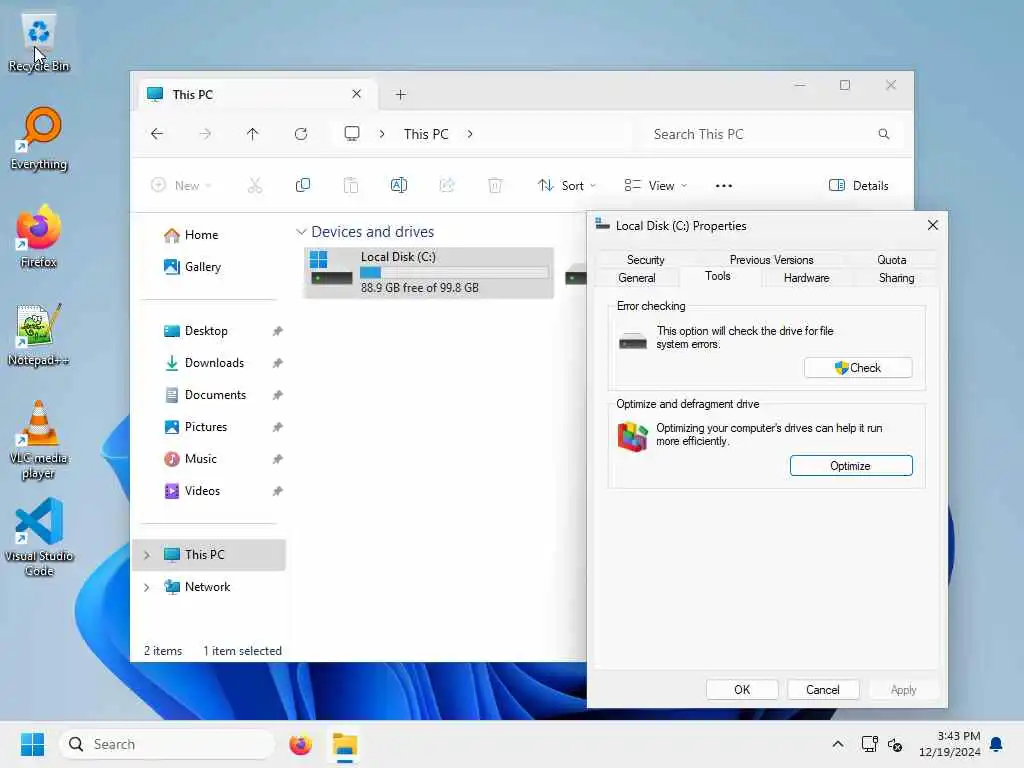
Task: Switch to the Sharing tab
Action: 896,278
